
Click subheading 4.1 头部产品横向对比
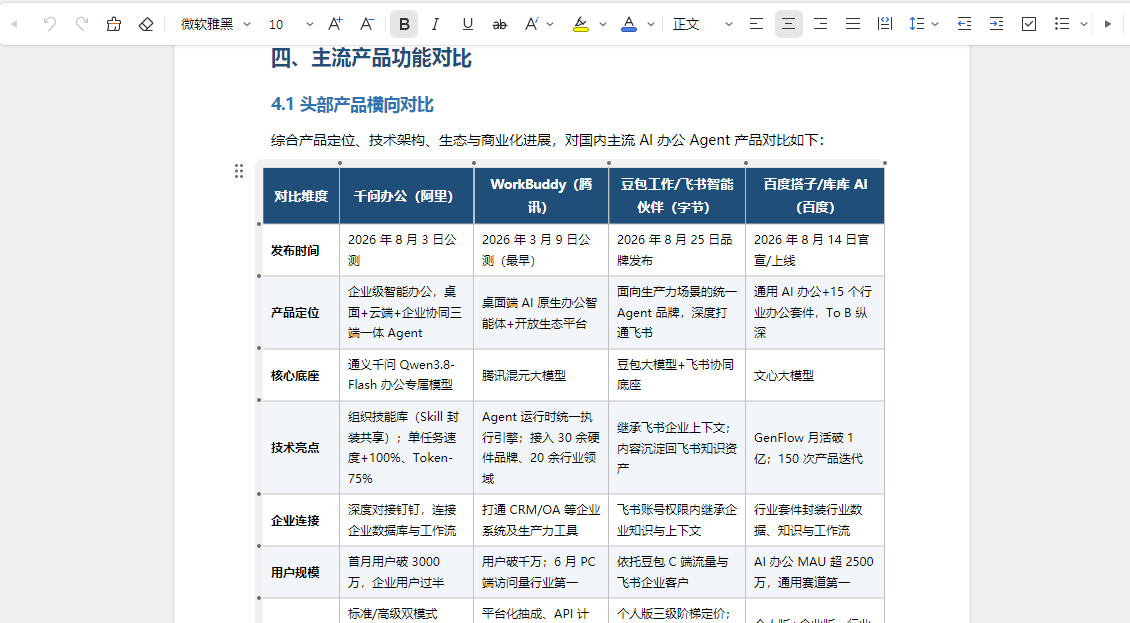pyautogui.click(x=352, y=105)
